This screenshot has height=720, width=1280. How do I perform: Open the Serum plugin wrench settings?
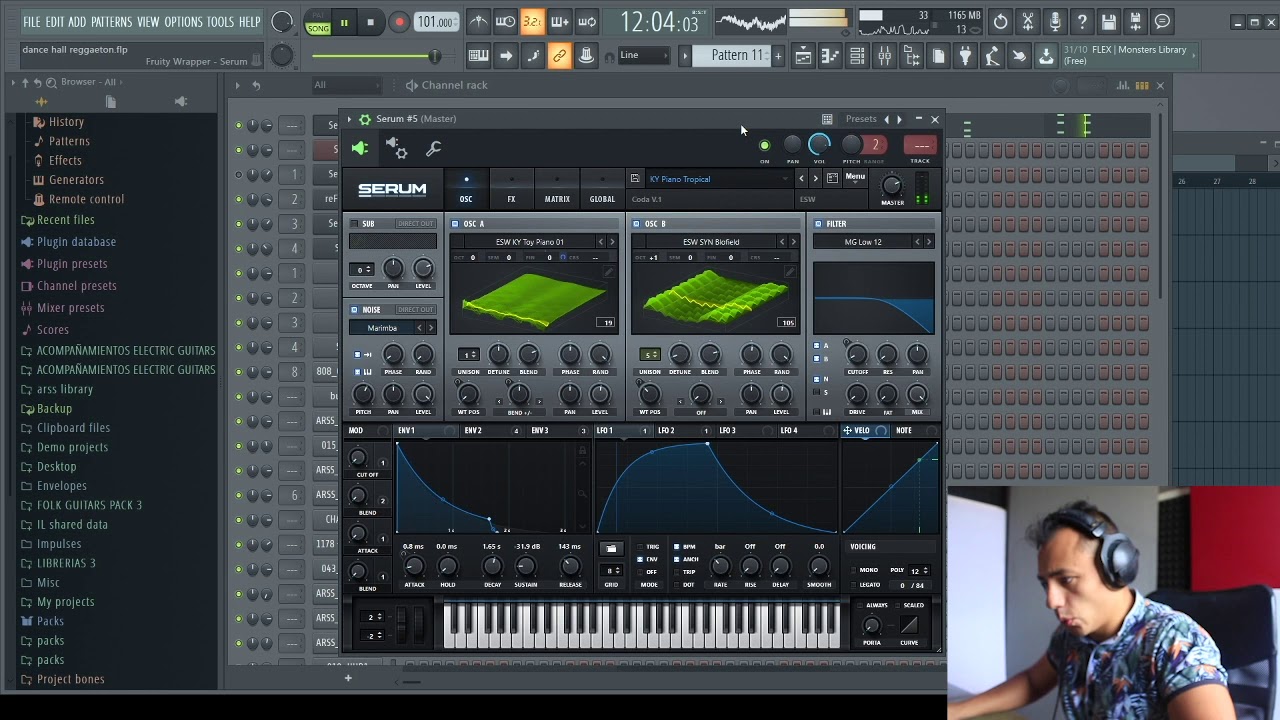(433, 148)
